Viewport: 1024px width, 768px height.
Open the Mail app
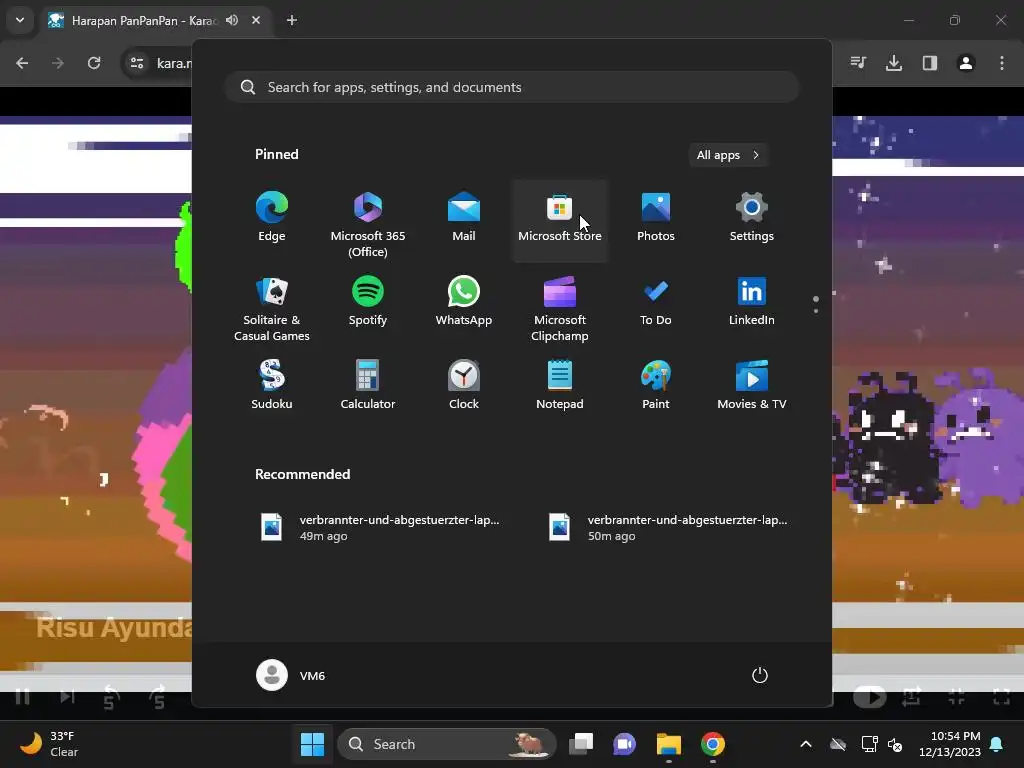click(464, 219)
